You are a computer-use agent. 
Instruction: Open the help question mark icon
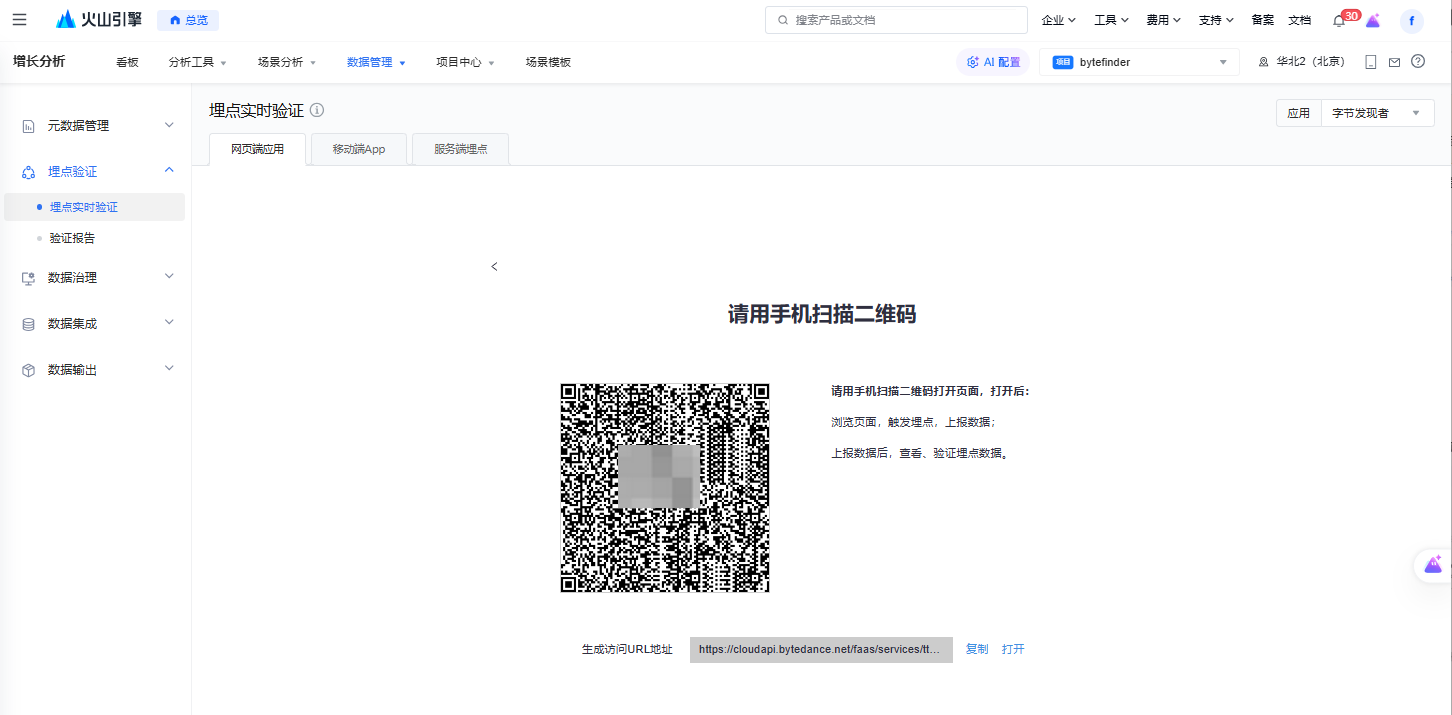[x=1418, y=62]
